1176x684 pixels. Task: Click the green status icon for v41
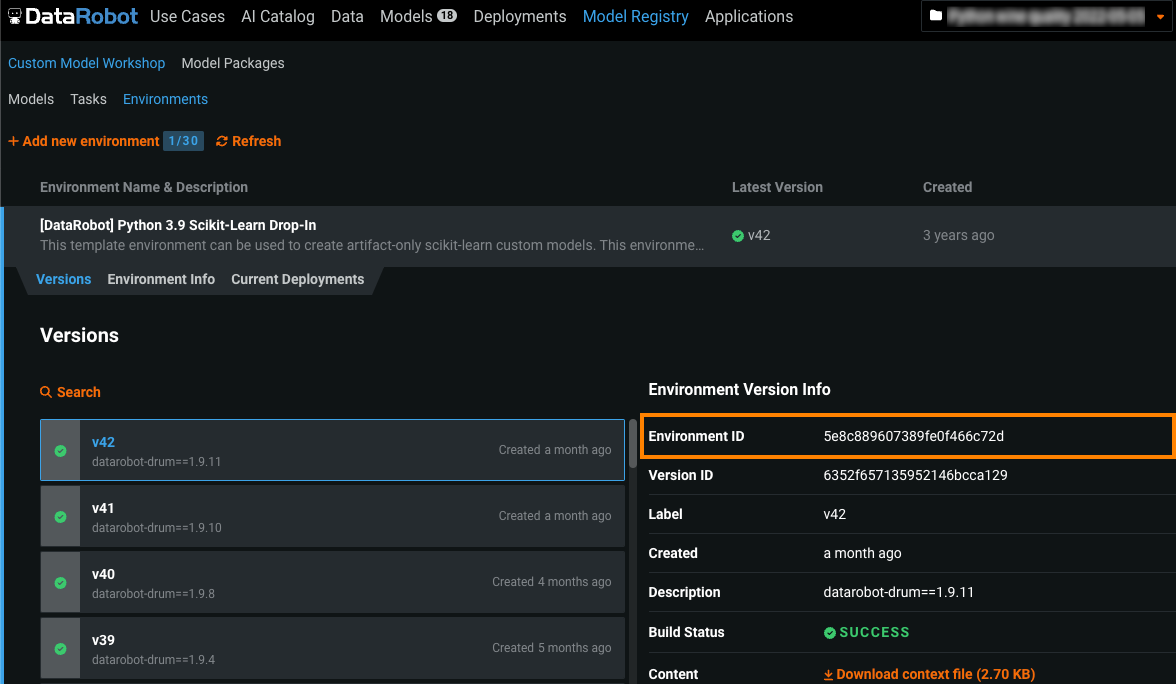click(x=60, y=517)
